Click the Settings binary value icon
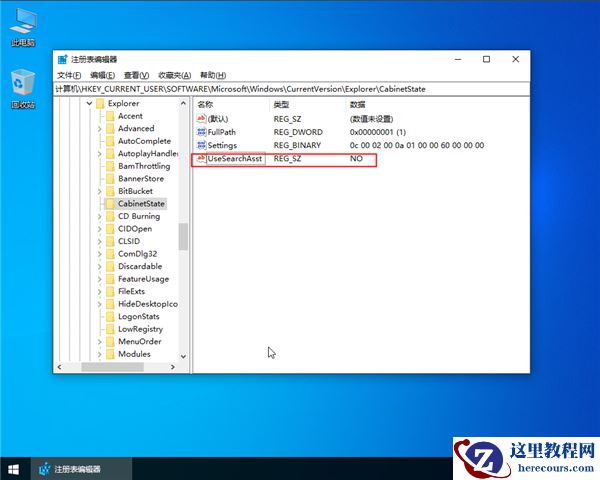This screenshot has height=480, width=600. click(x=201, y=145)
